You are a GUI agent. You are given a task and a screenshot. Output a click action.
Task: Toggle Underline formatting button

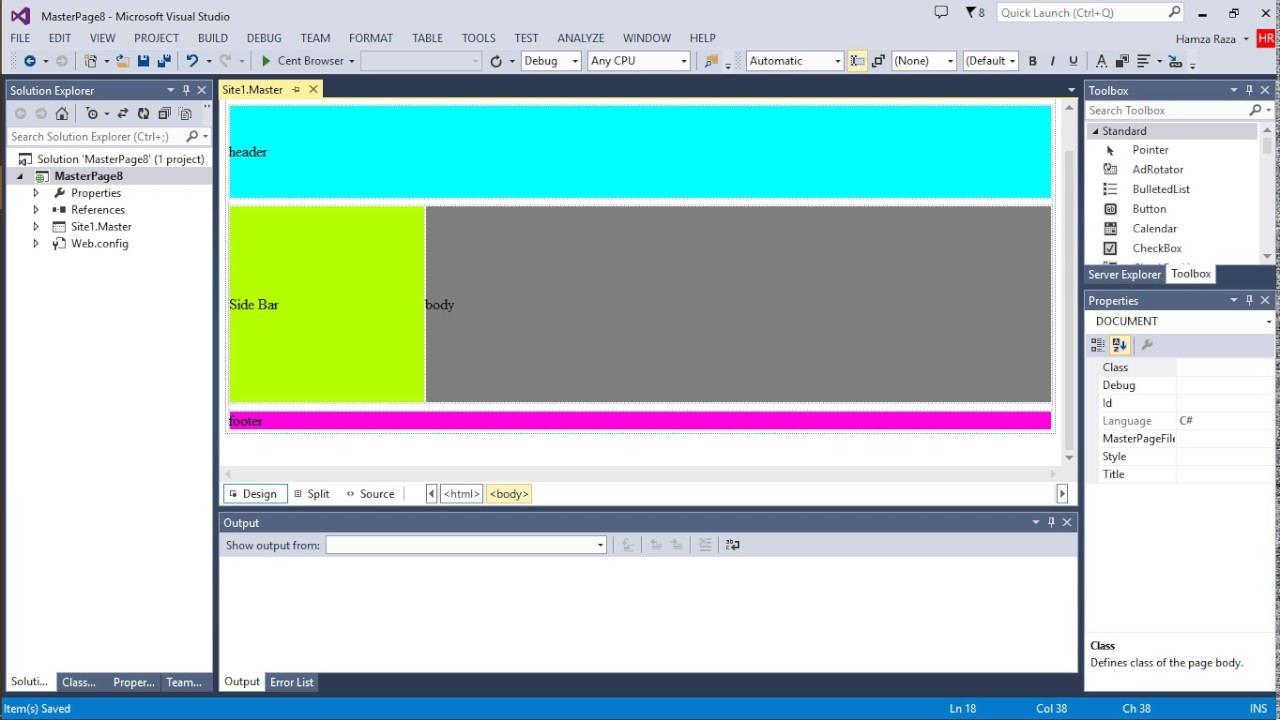tap(1074, 61)
